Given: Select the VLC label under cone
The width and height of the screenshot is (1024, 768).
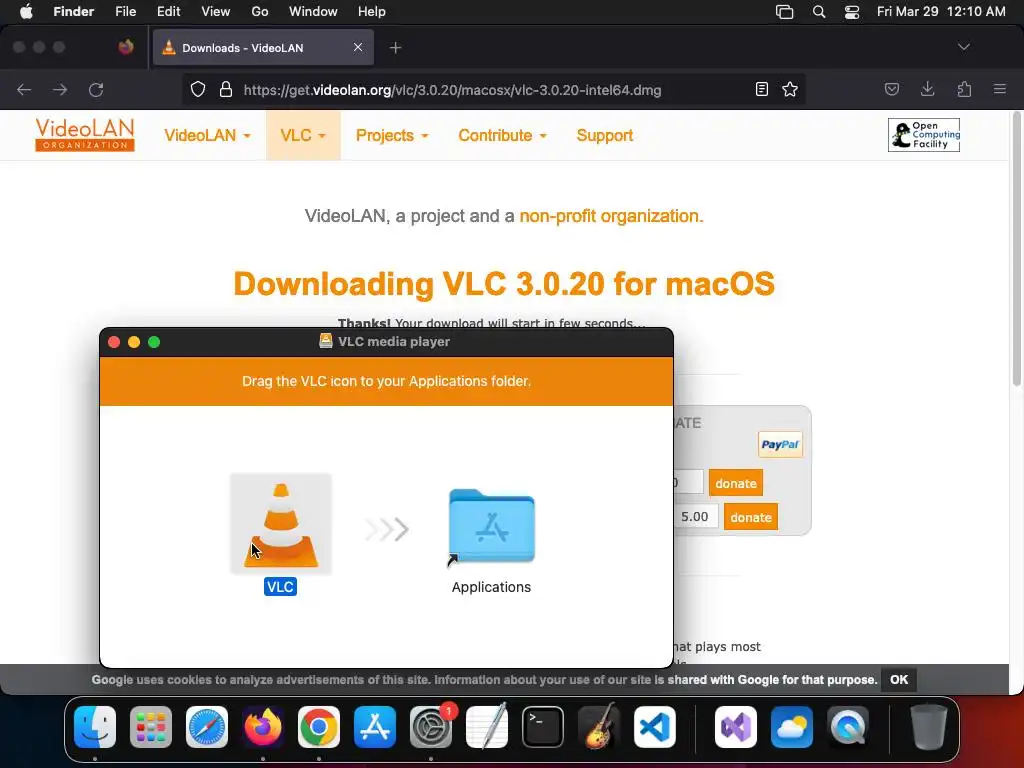Looking at the screenshot, I should 280,586.
